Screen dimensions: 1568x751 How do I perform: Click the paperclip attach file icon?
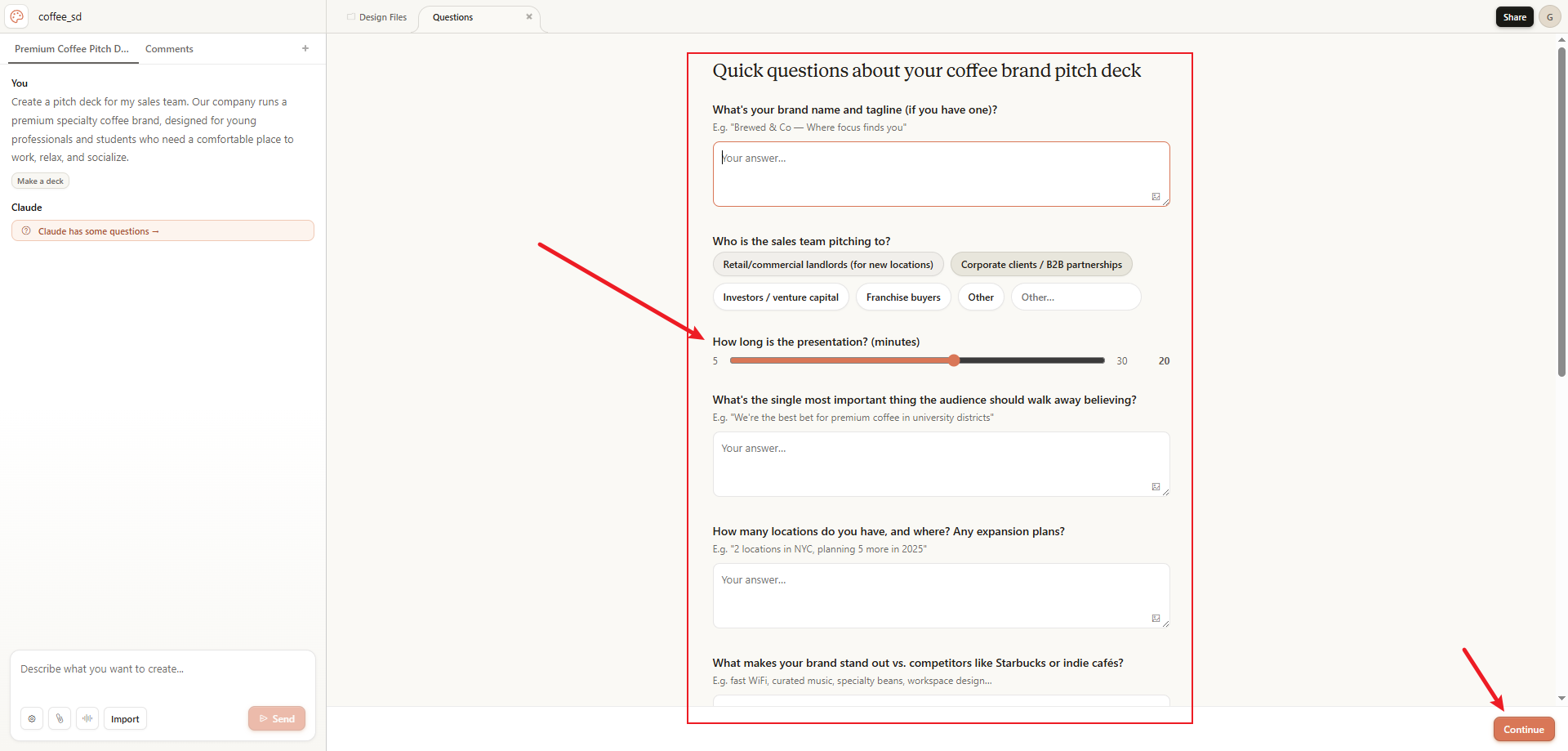coord(60,719)
